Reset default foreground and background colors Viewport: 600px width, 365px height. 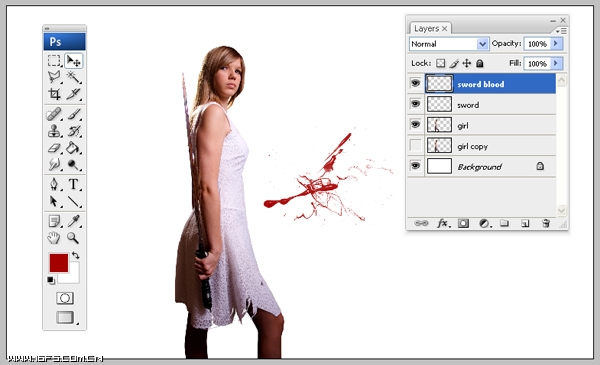coord(51,280)
